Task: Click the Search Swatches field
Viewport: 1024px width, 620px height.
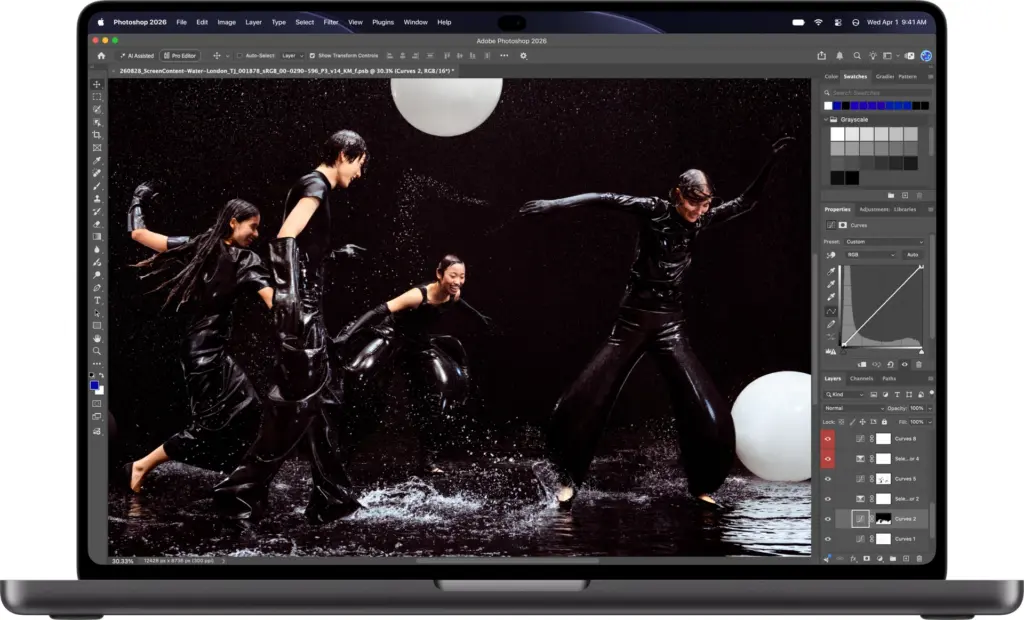Action: [876, 93]
